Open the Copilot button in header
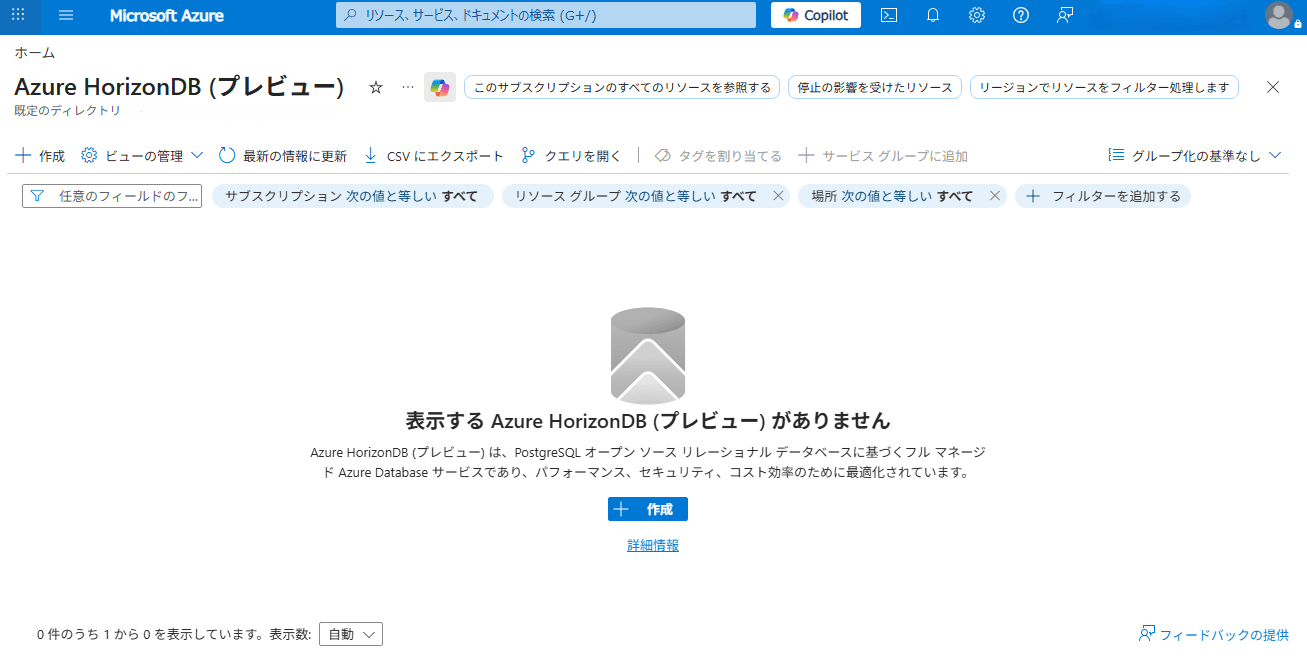The height and width of the screenshot is (661, 1307). coord(816,15)
